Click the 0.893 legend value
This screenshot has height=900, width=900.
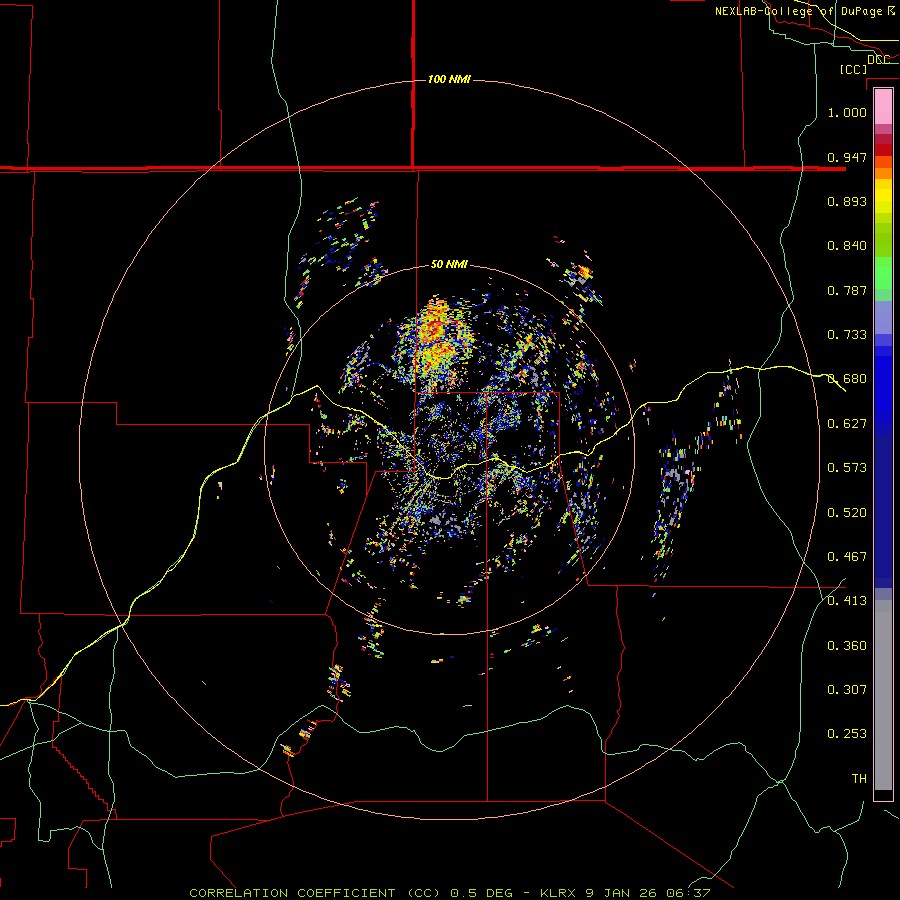click(847, 201)
